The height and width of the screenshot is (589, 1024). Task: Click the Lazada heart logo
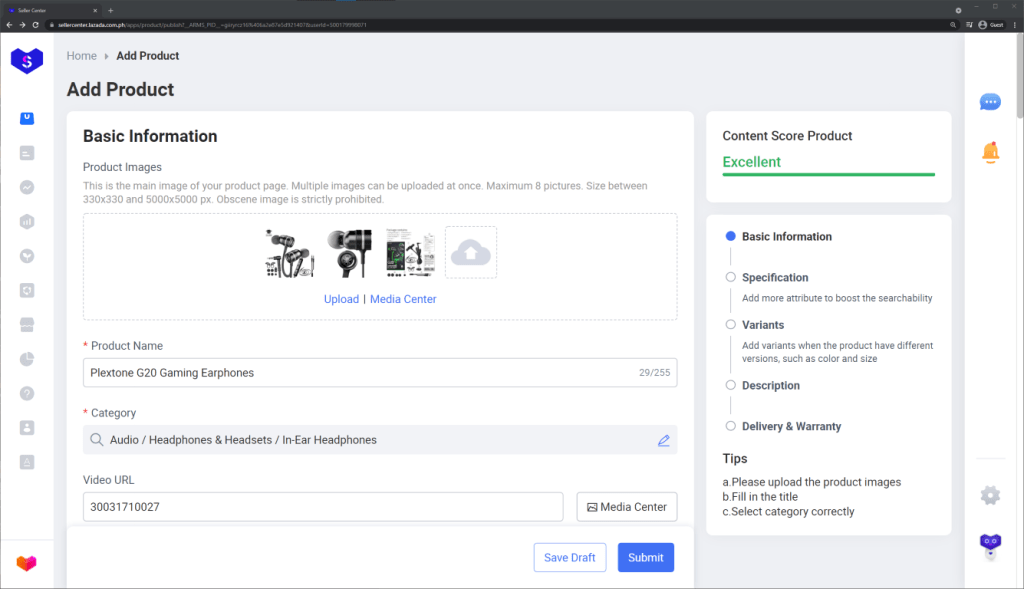tap(27, 564)
